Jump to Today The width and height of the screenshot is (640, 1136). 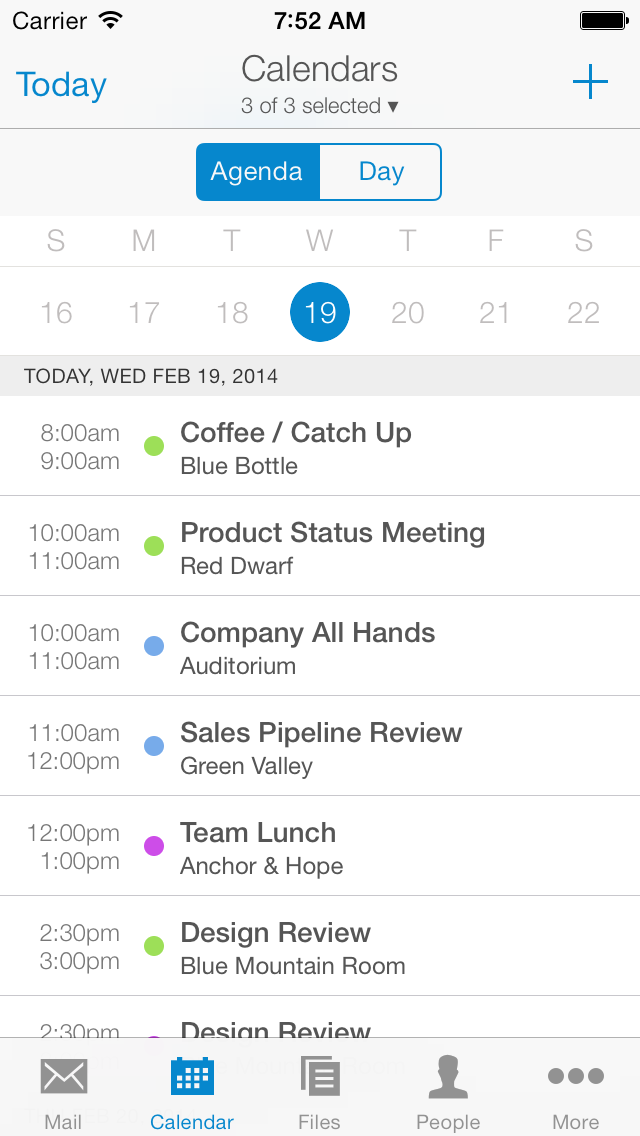pos(61,85)
